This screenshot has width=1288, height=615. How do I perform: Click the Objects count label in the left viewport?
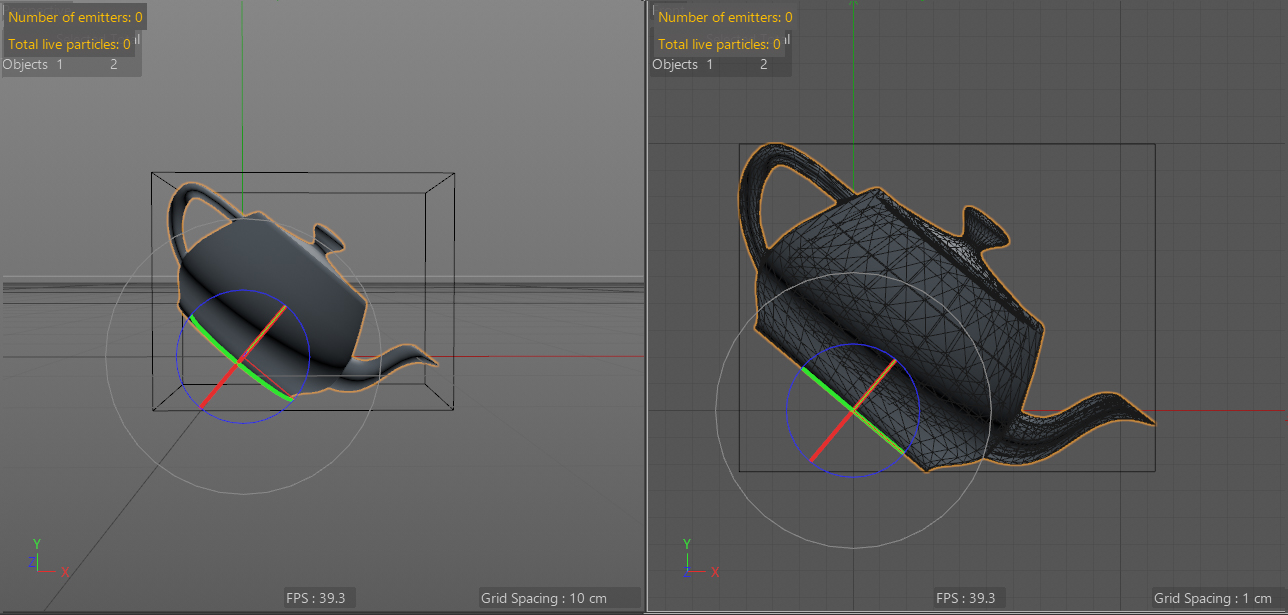60,65
